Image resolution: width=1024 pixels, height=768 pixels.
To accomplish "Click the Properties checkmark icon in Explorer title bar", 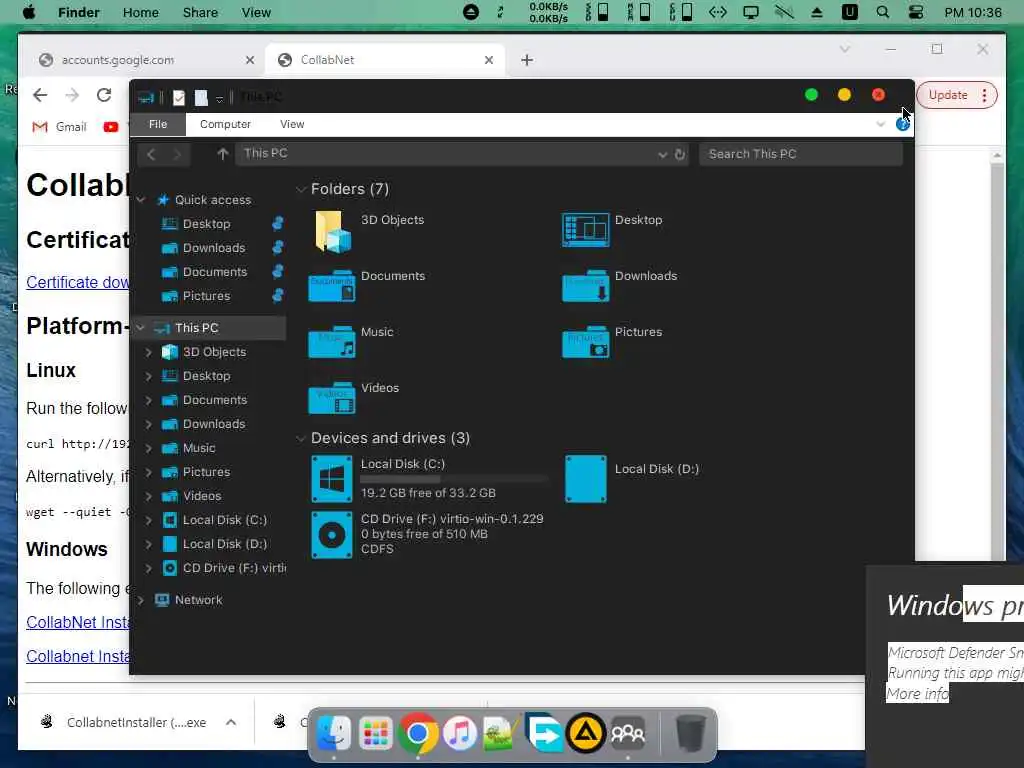I will click(179, 98).
